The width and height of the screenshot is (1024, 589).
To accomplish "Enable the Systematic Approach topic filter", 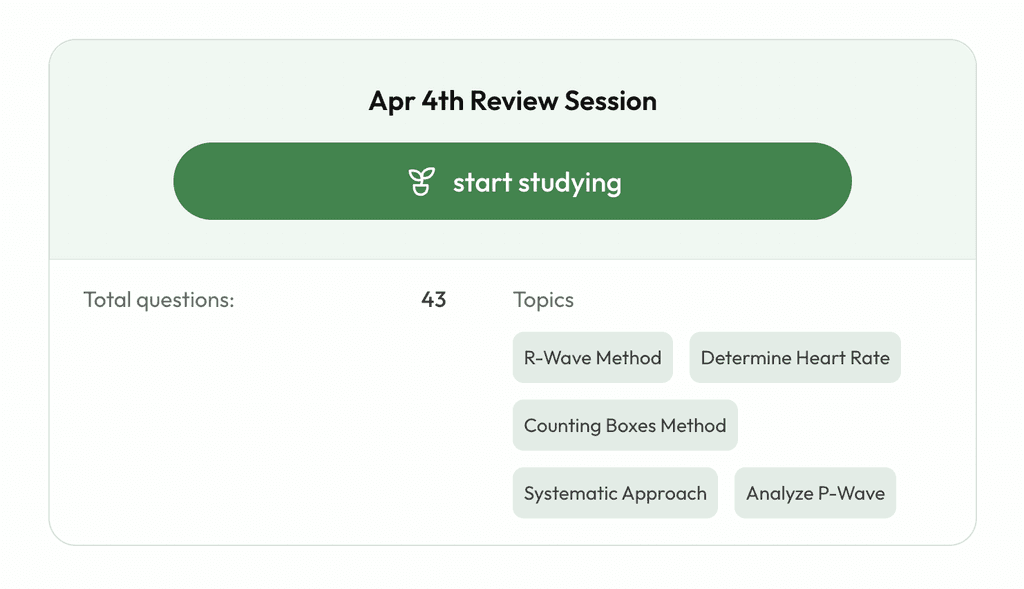I will [x=615, y=493].
